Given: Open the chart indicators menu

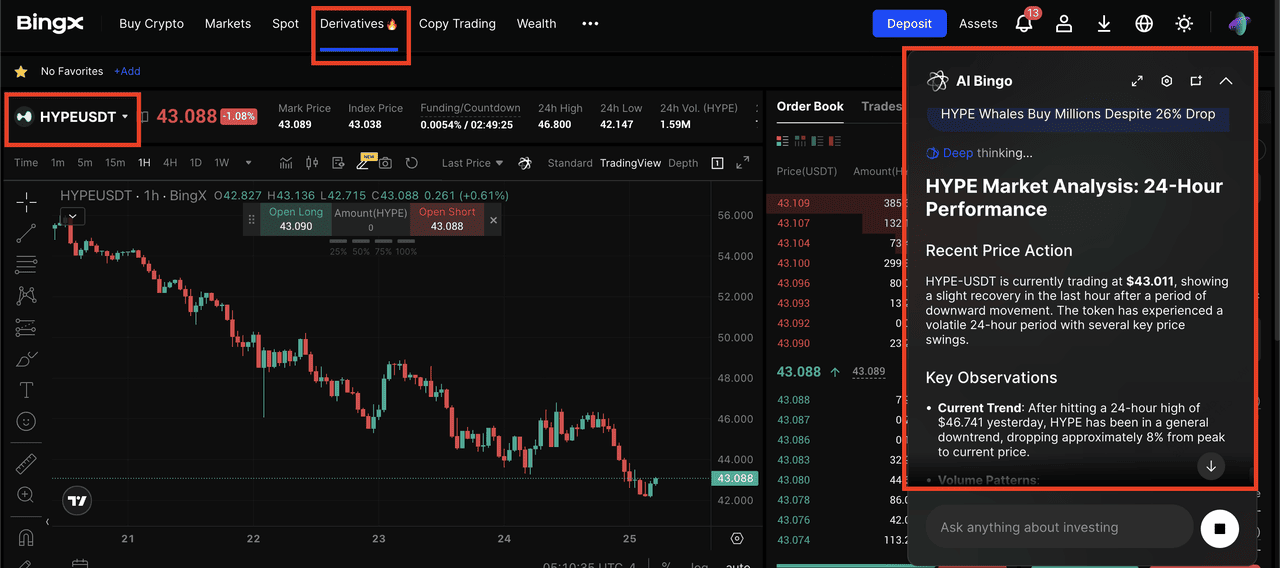Looking at the screenshot, I should click(x=286, y=163).
